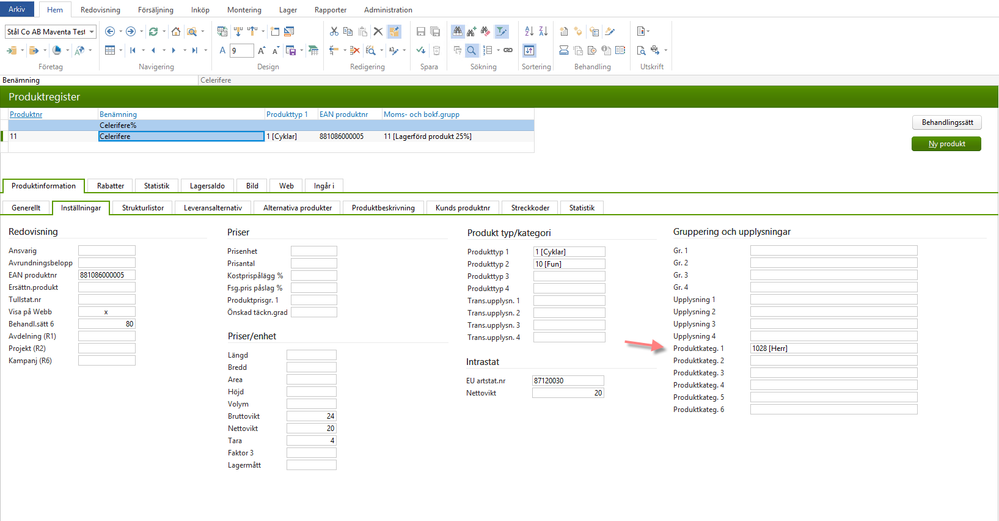
Task: Click the refresh icon in Navigering
Action: point(154,31)
